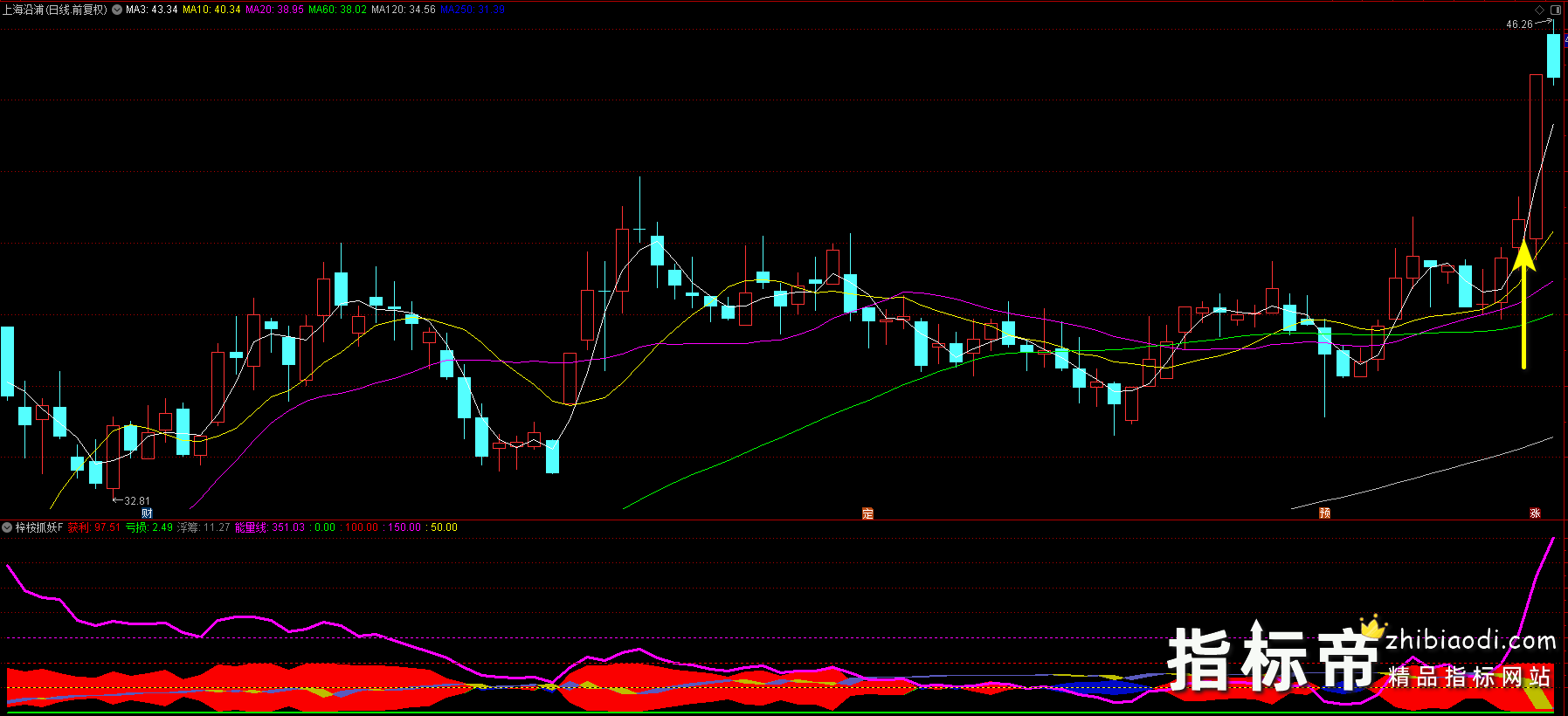
Task: Click the diamond icon at chart top-right
Action: point(1539,10)
